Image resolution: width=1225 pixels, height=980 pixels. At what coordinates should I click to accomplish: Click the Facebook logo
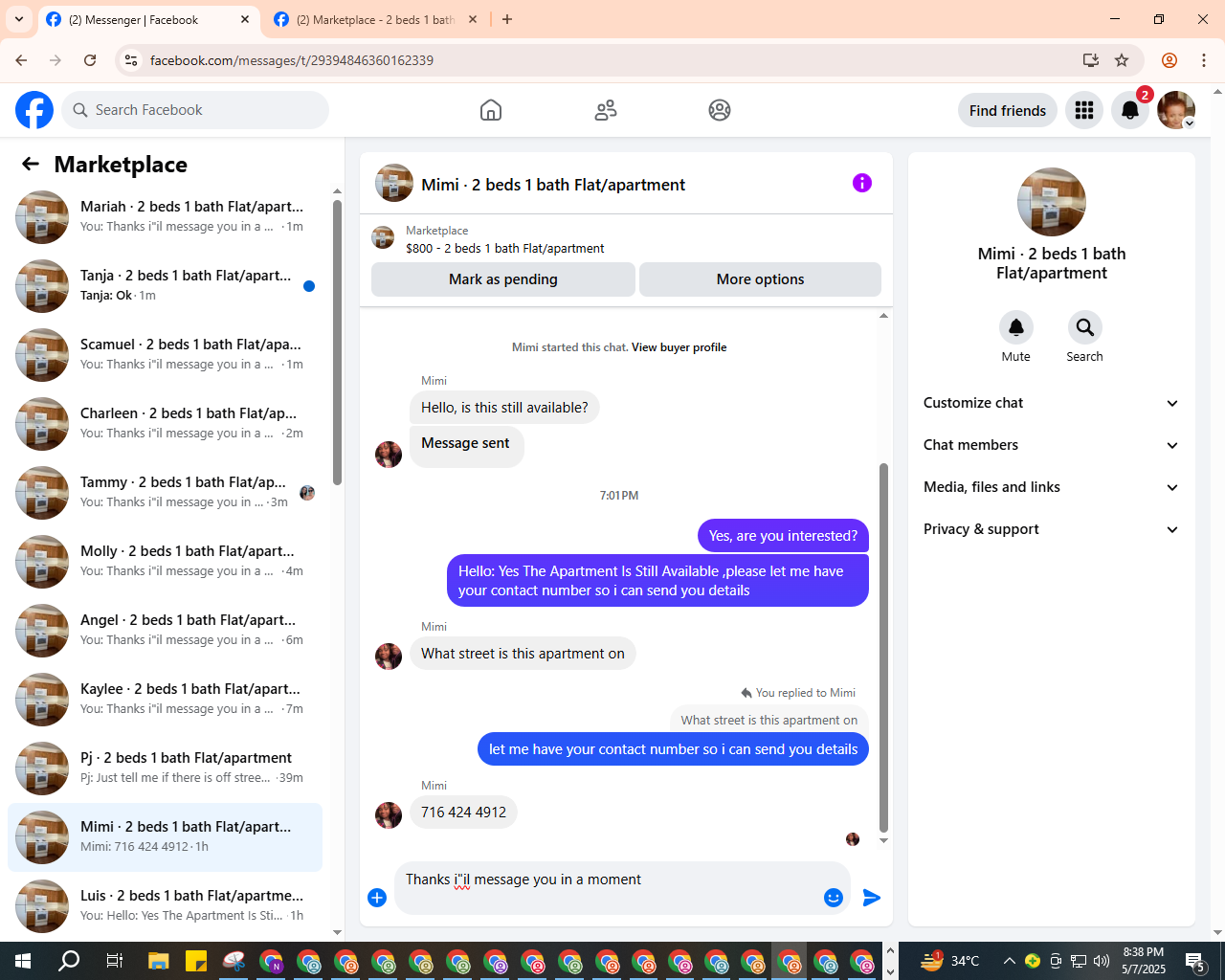point(34,110)
